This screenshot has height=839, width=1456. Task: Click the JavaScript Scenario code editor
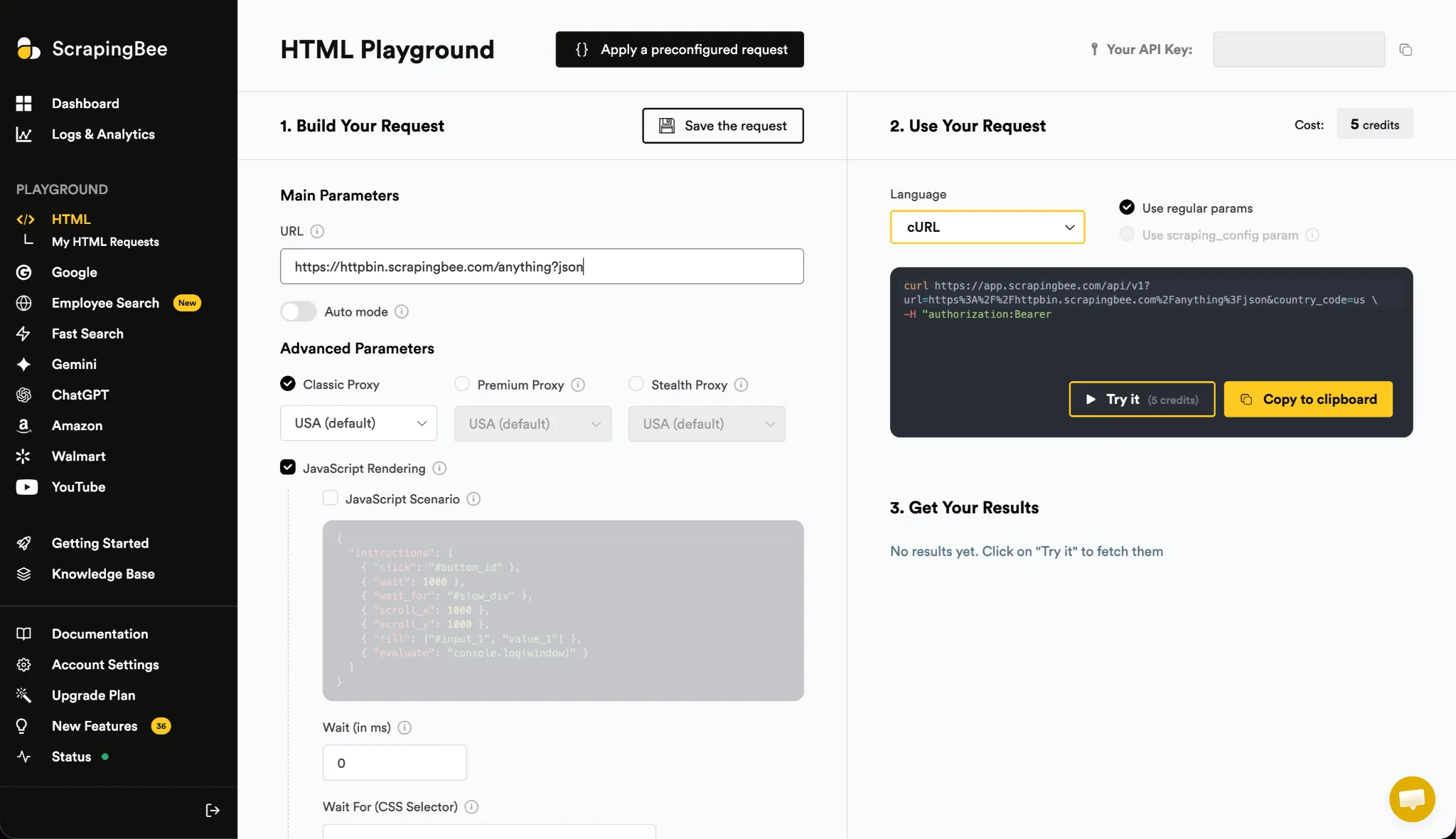pyautogui.click(x=563, y=611)
